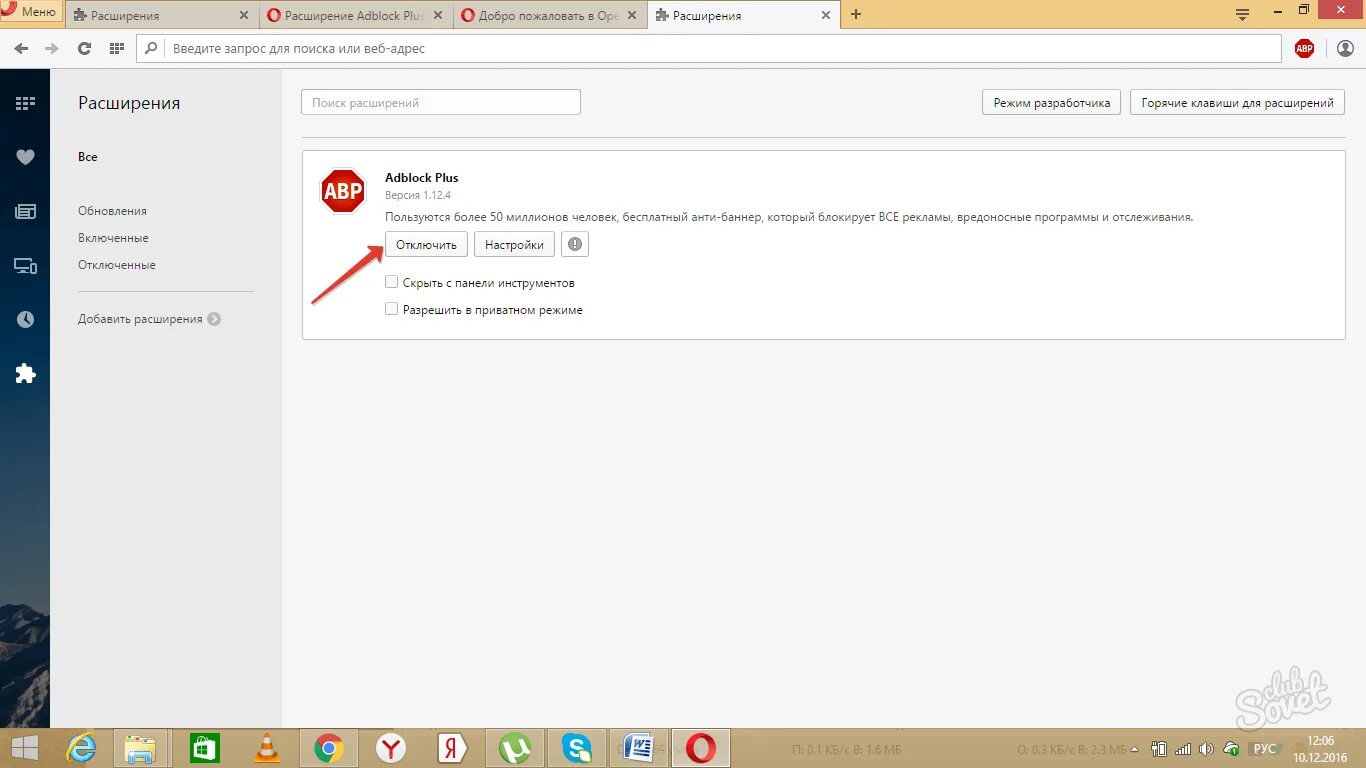Open the tab menu icon in the title bar
This screenshot has height=768, width=1366.
[x=1243, y=15]
